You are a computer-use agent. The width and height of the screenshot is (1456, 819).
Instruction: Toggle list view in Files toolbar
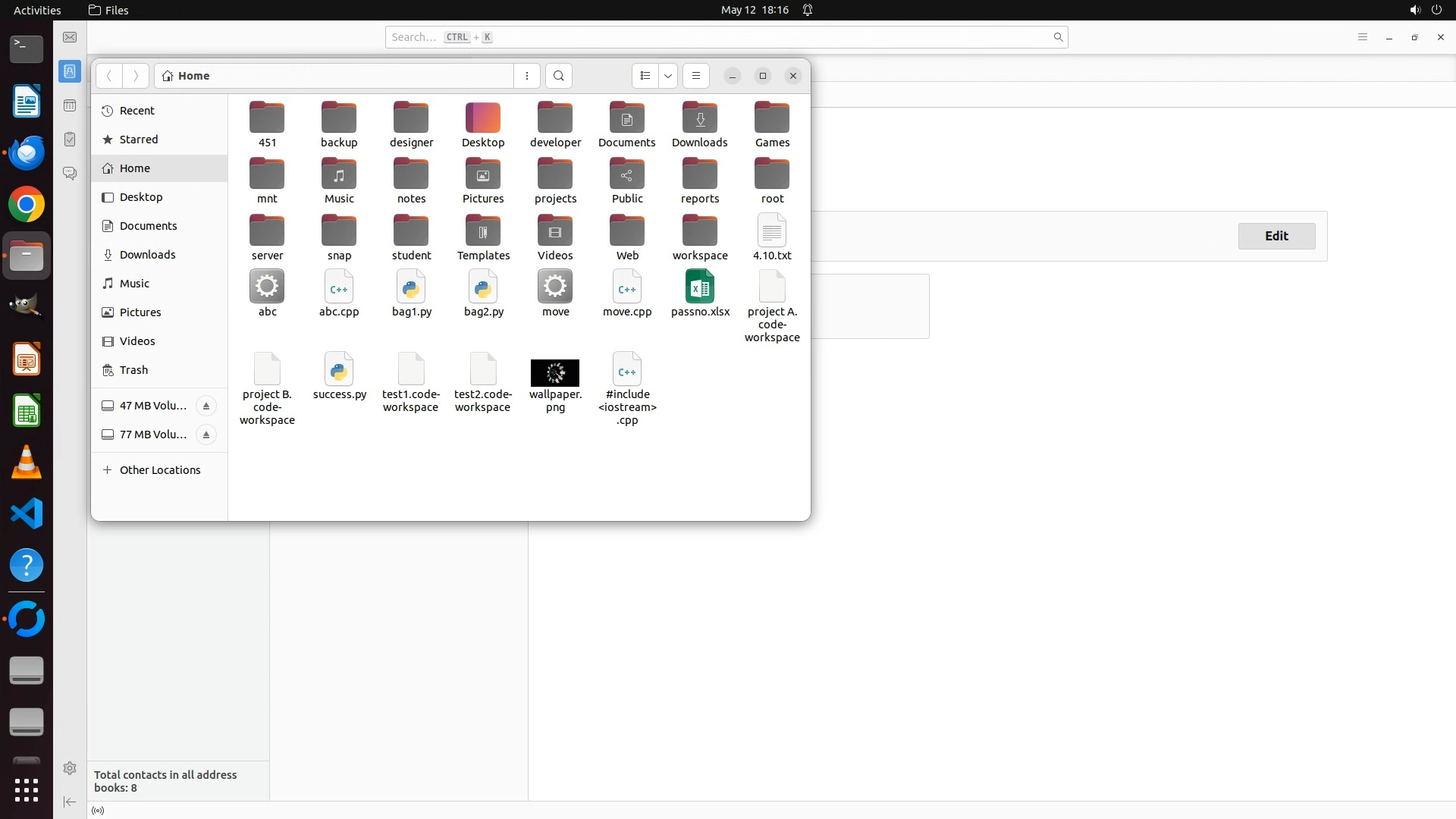point(645,76)
